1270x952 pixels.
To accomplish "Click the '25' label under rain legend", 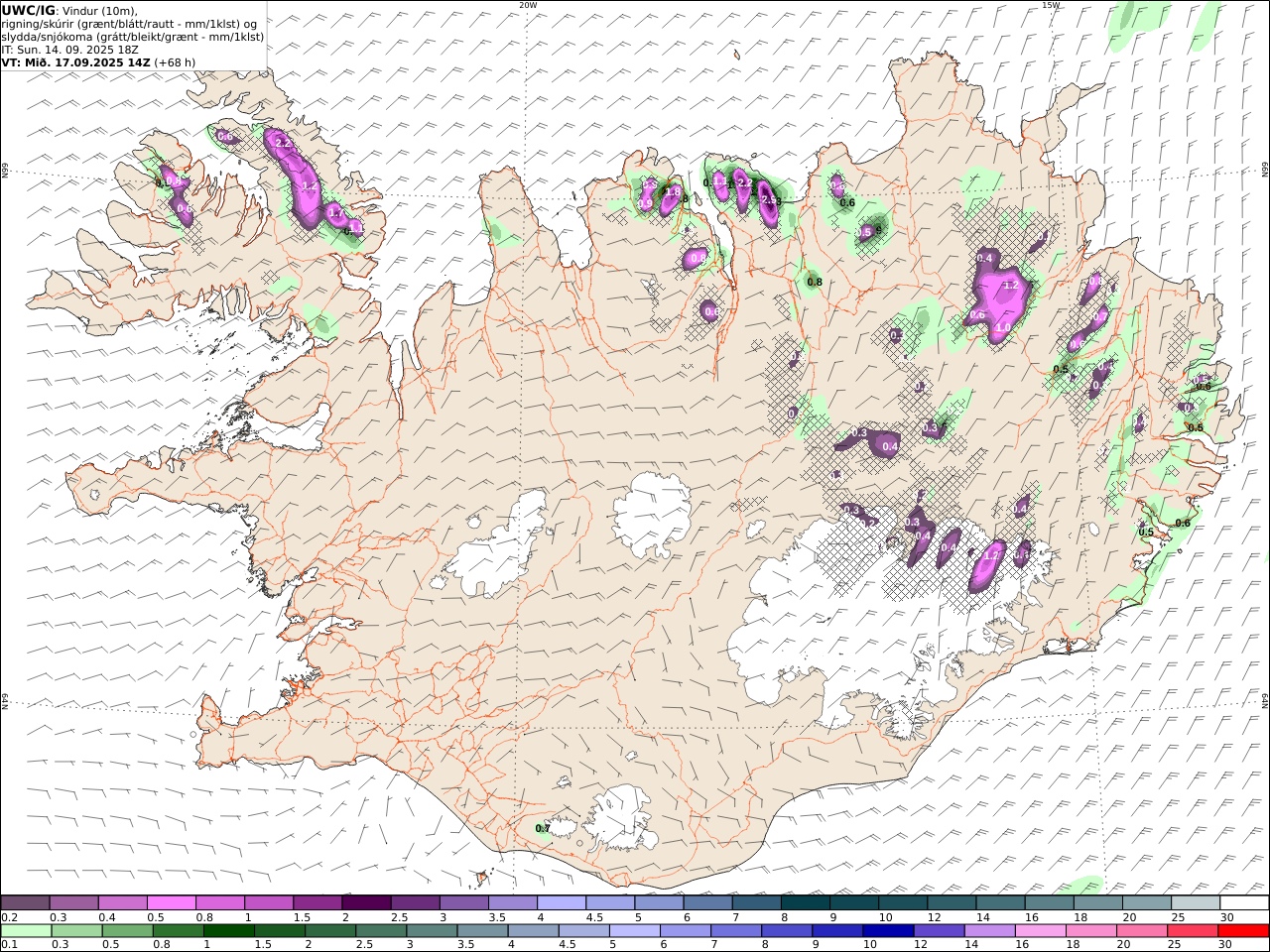I will click(1174, 945).
